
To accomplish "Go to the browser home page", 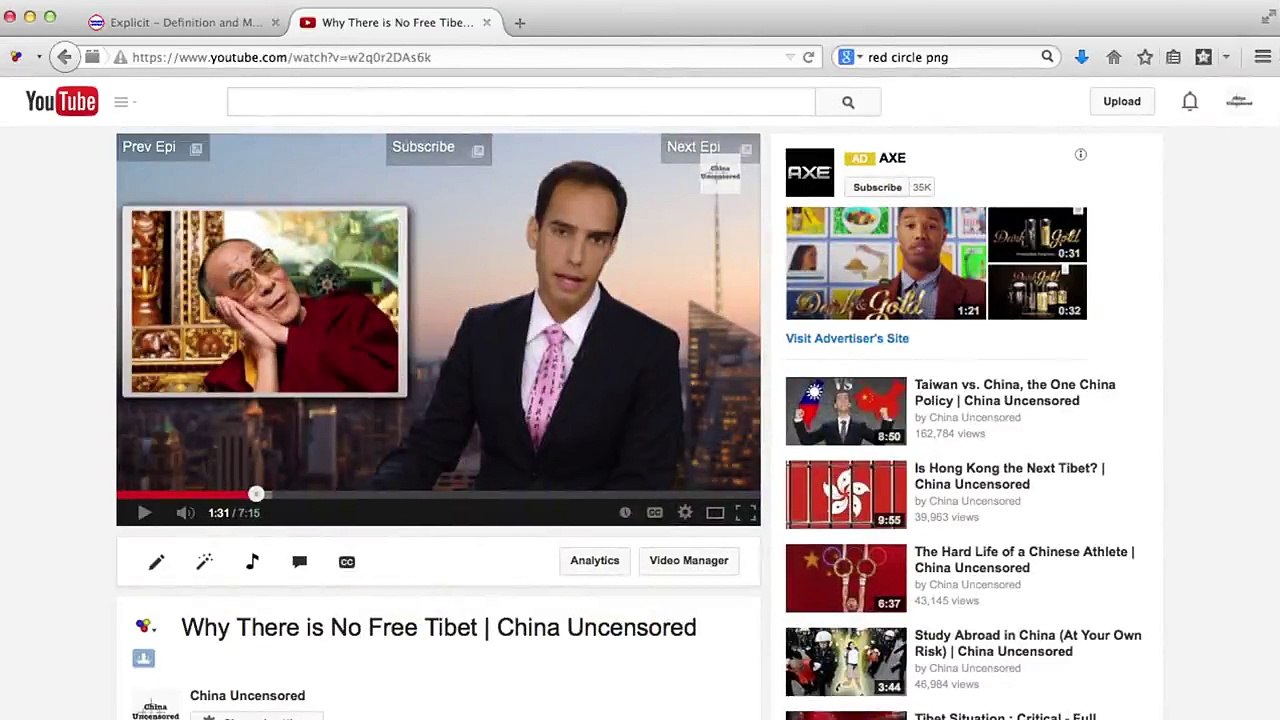I will pyautogui.click(x=1113, y=57).
